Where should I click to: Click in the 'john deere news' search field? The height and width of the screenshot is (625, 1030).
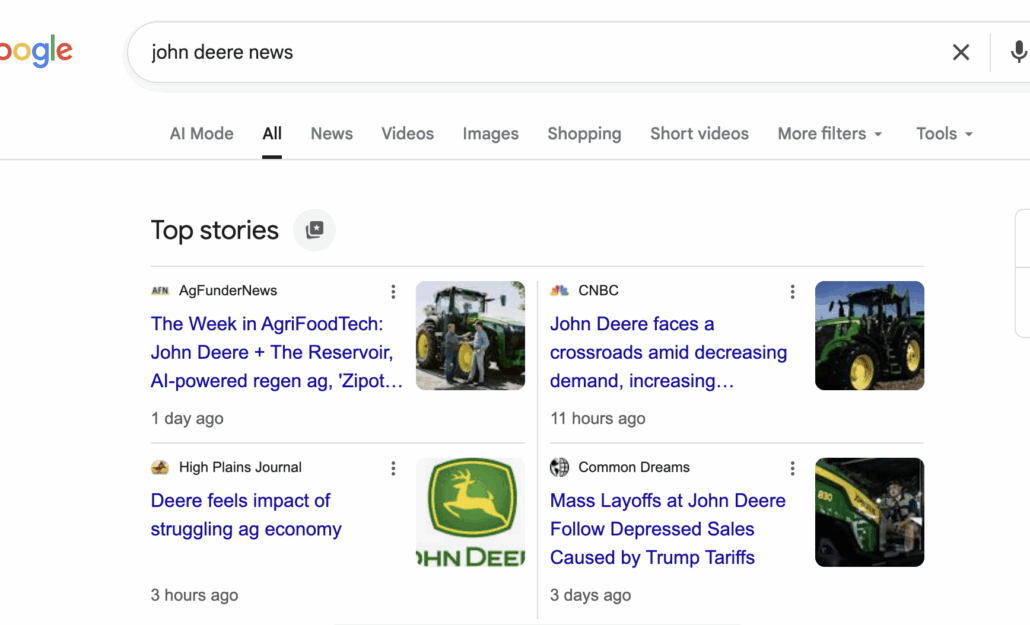click(x=540, y=53)
